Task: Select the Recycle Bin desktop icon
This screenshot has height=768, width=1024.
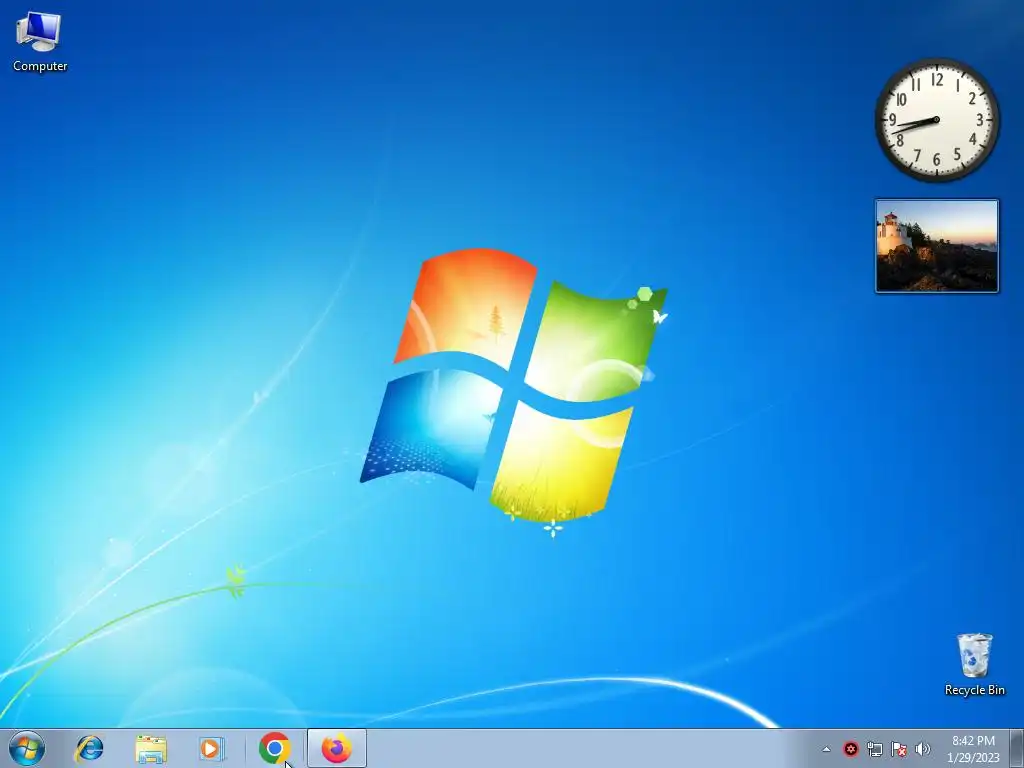Action: [974, 664]
